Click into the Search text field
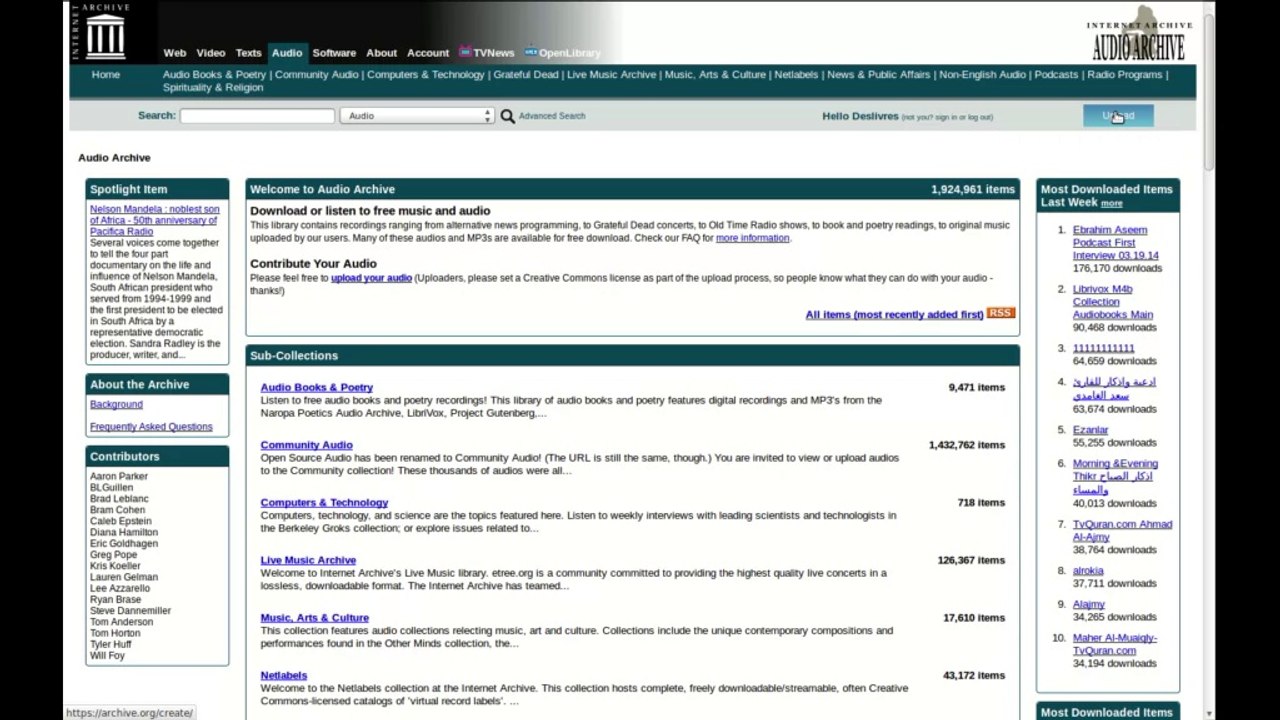Image resolution: width=1280 pixels, height=720 pixels. tap(257, 116)
